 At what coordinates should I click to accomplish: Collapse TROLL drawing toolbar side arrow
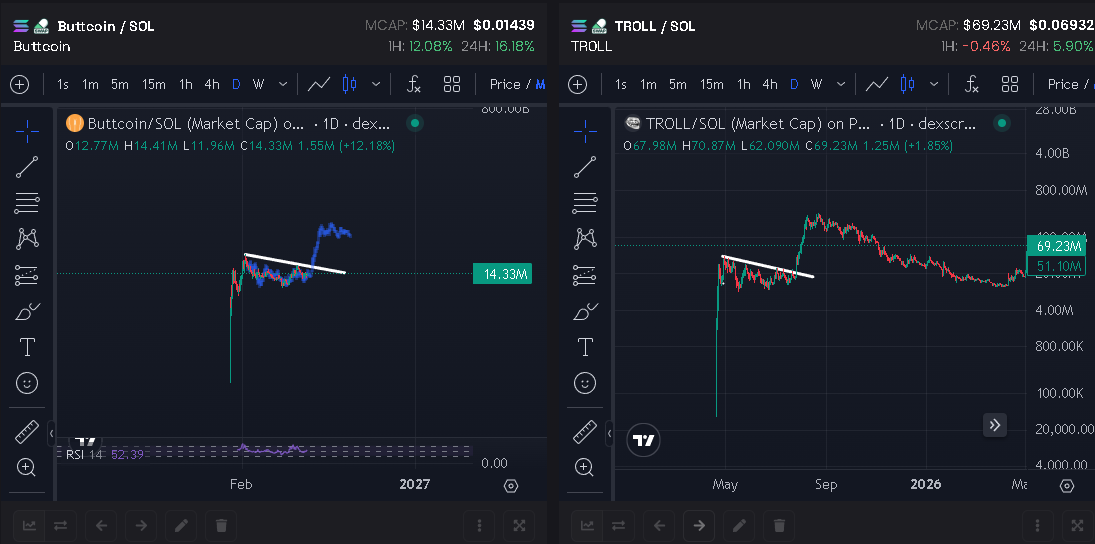coord(610,434)
